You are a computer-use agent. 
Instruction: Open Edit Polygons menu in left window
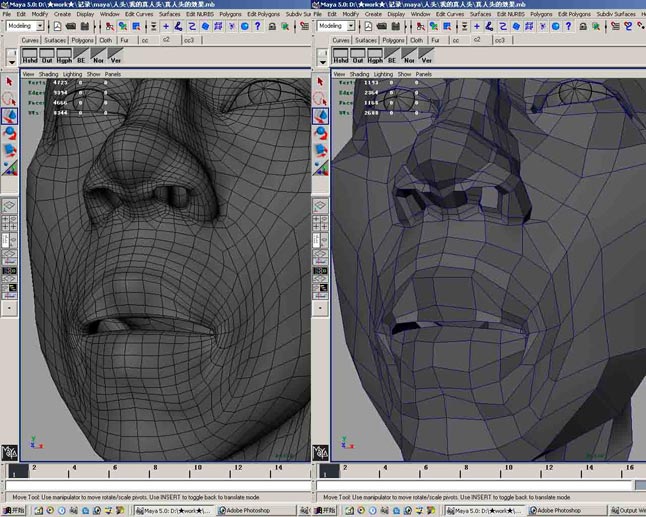point(264,14)
